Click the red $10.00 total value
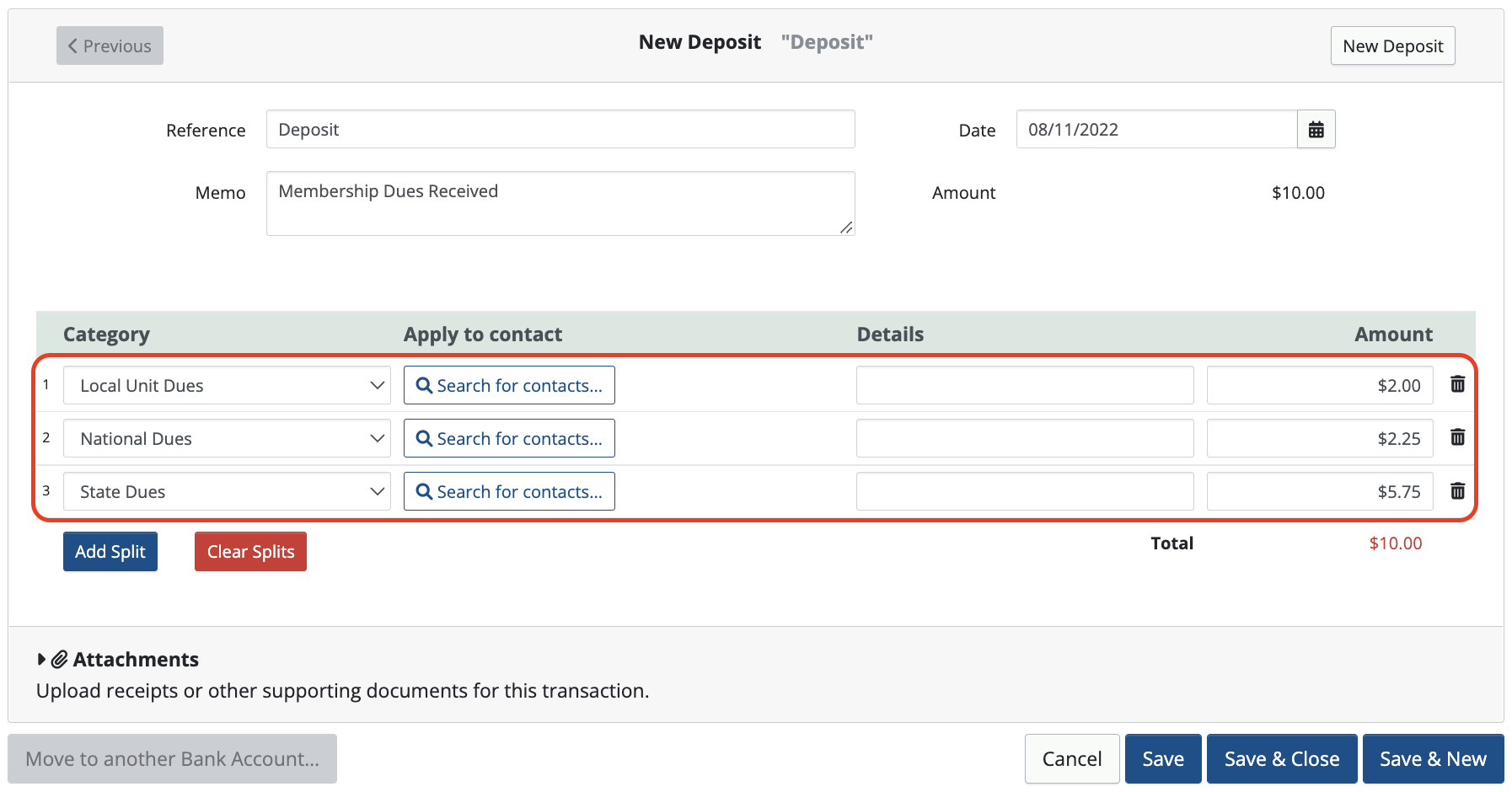The image size is (1512, 792). tap(1396, 543)
